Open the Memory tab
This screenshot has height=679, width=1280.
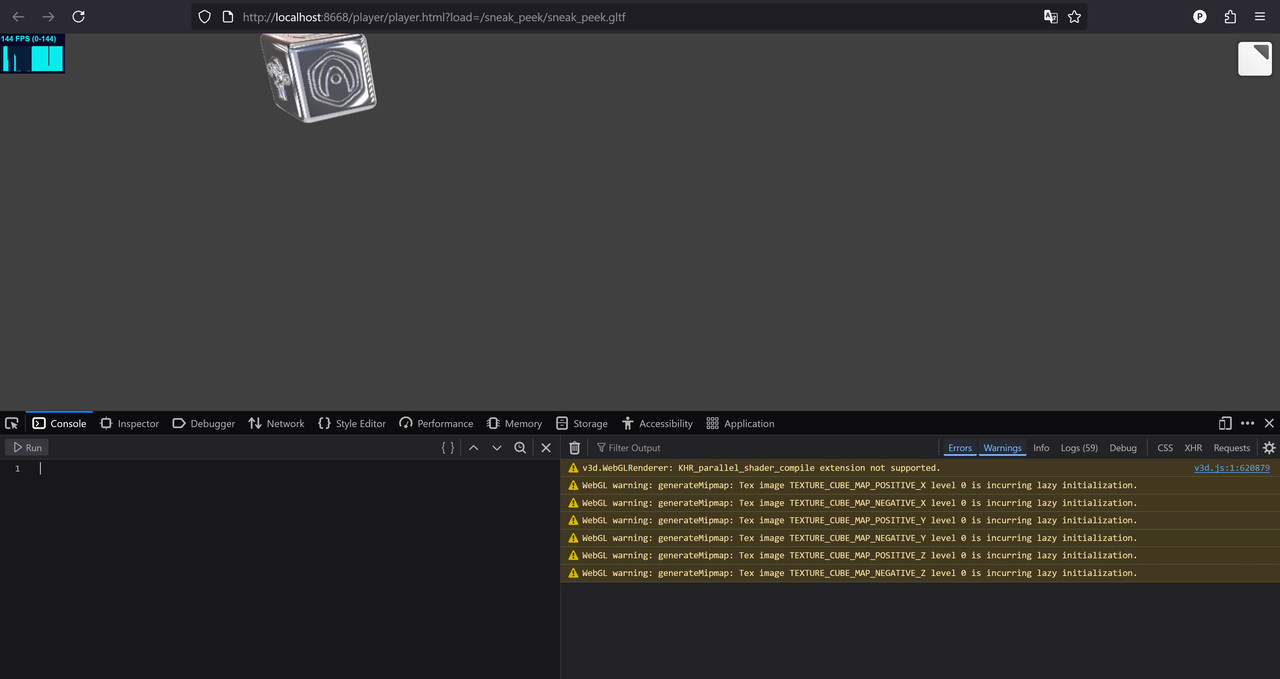pyautogui.click(x=514, y=423)
